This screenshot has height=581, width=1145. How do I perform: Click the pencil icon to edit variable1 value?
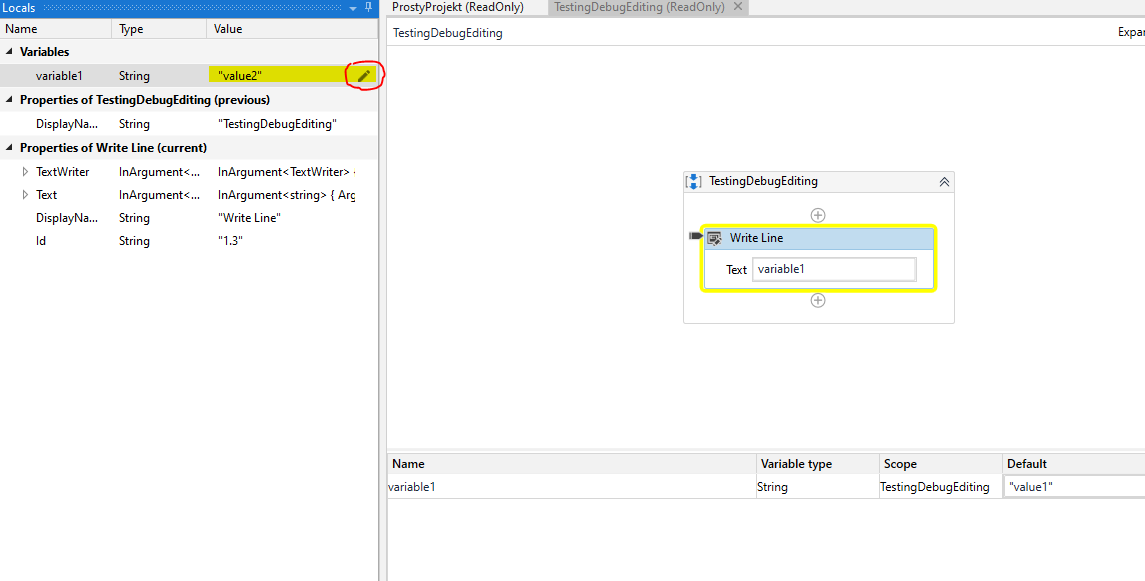pyautogui.click(x=363, y=75)
